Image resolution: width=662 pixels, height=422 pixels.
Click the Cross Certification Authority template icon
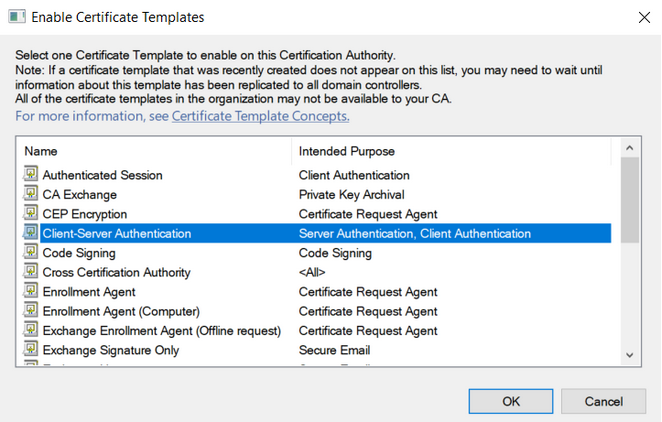pyautogui.click(x=30, y=271)
